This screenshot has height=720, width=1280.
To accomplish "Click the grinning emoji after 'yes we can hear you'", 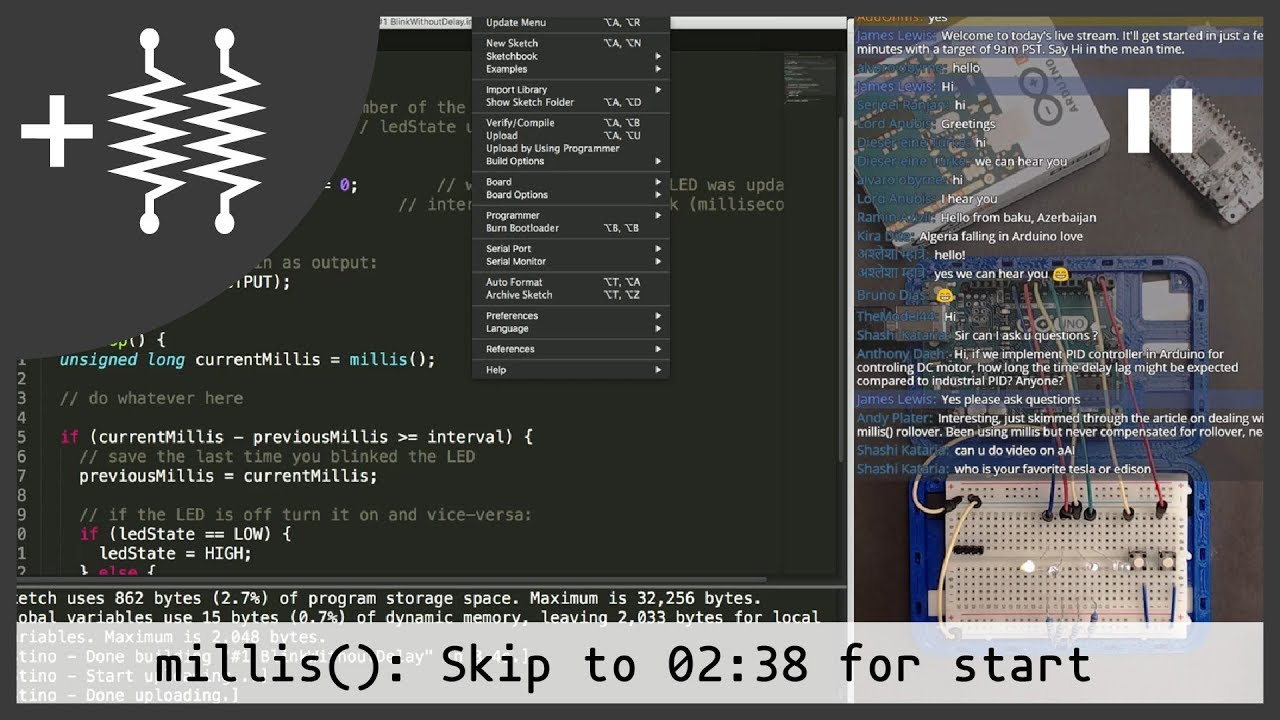I will 1061,273.
